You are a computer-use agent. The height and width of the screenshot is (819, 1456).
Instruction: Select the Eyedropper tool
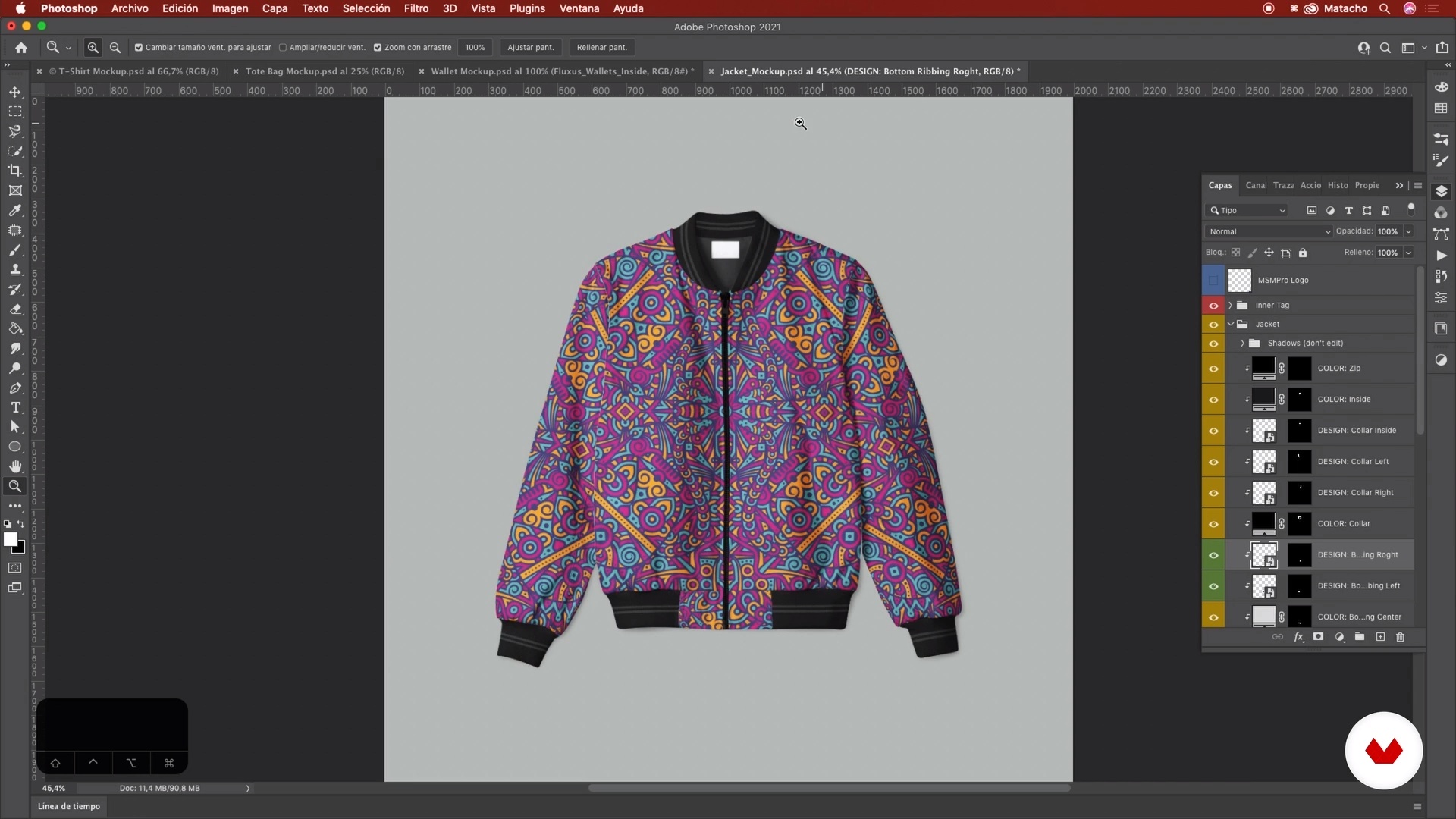(x=15, y=210)
